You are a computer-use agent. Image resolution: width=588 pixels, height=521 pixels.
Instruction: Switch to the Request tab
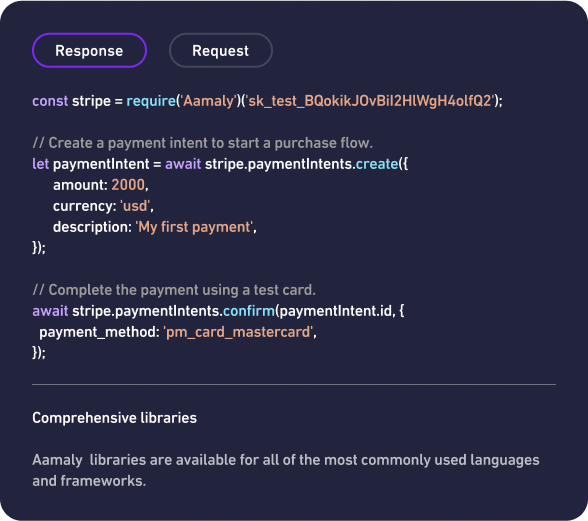pyautogui.click(x=220, y=51)
